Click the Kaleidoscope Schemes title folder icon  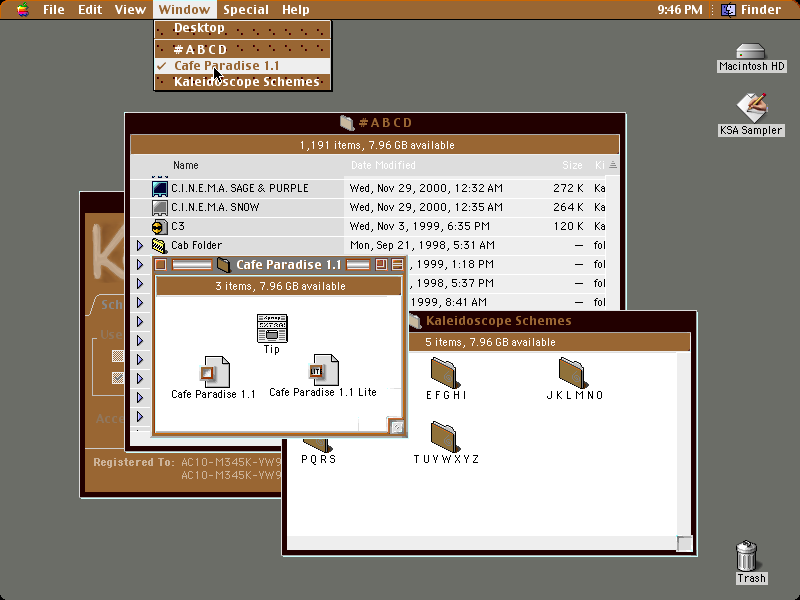click(x=414, y=321)
